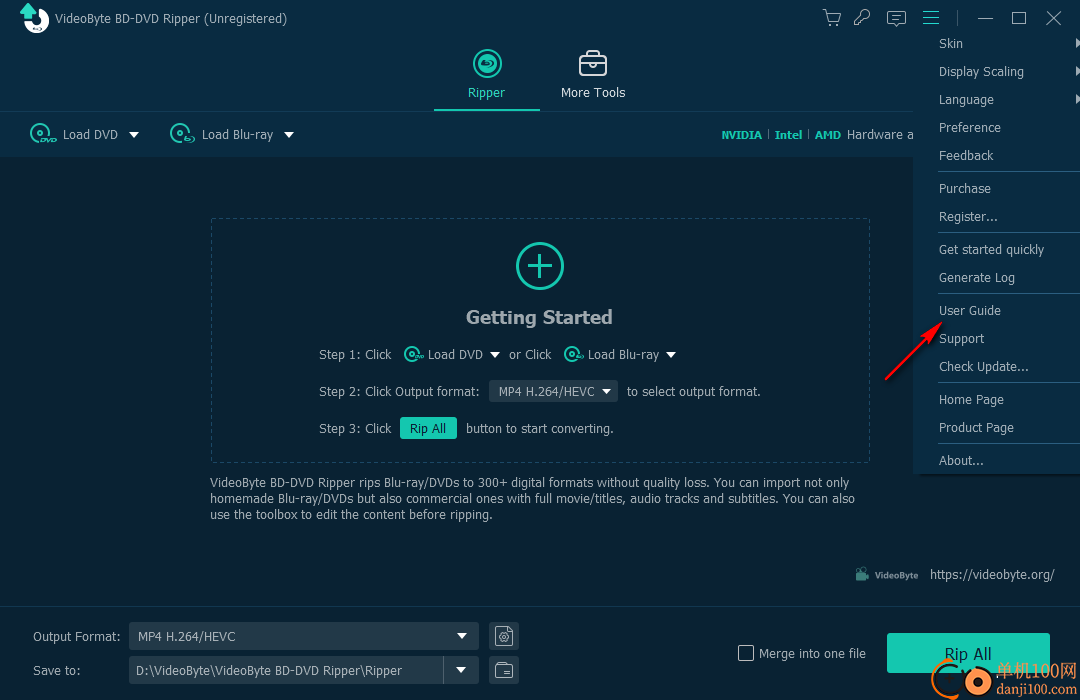Click the Ripper disc icon
Image resolution: width=1080 pixels, height=700 pixels.
[487, 64]
